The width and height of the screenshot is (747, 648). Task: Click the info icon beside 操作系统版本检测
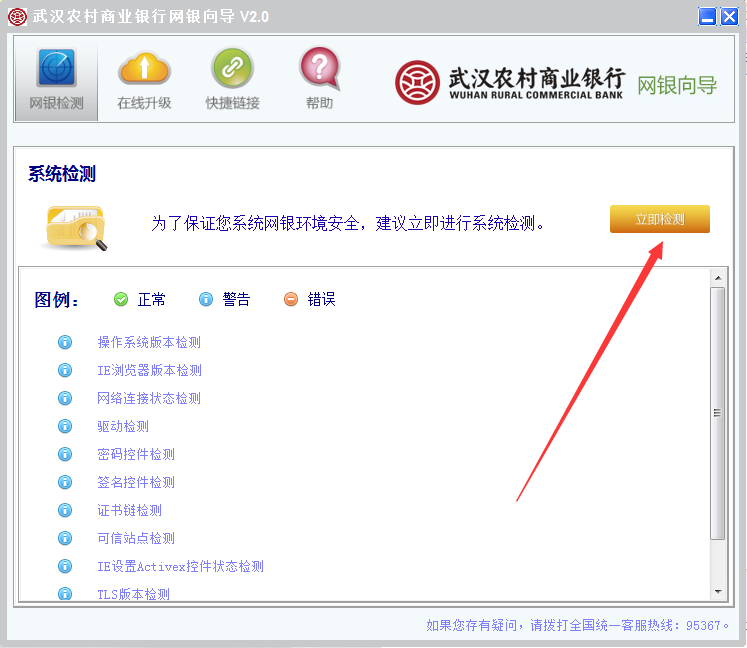tap(65, 342)
